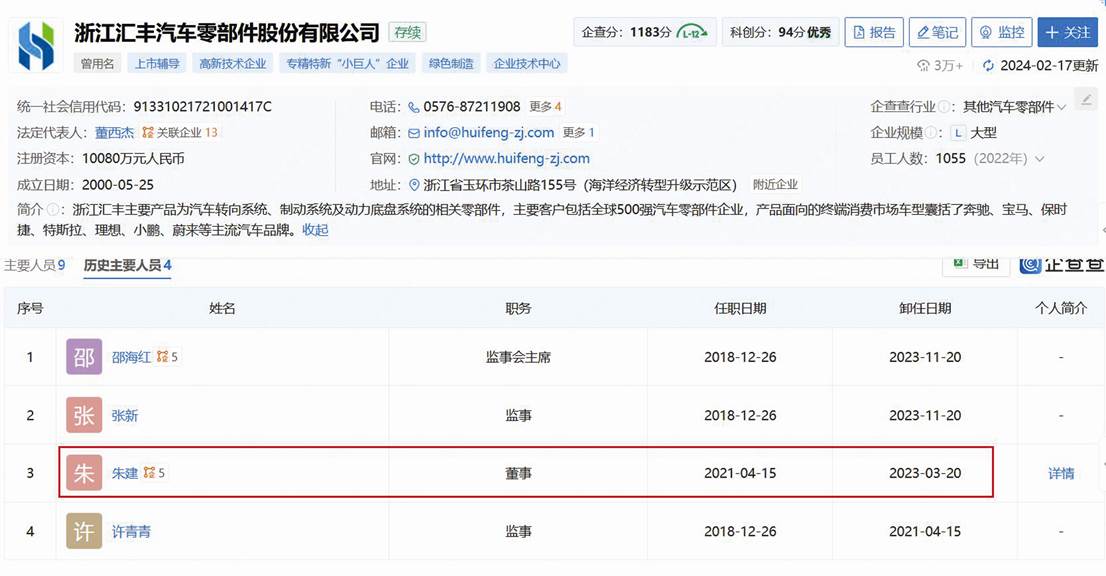Click legal representative 董西杰 link
Viewport: 1106px width, 576px height.
coord(114,133)
